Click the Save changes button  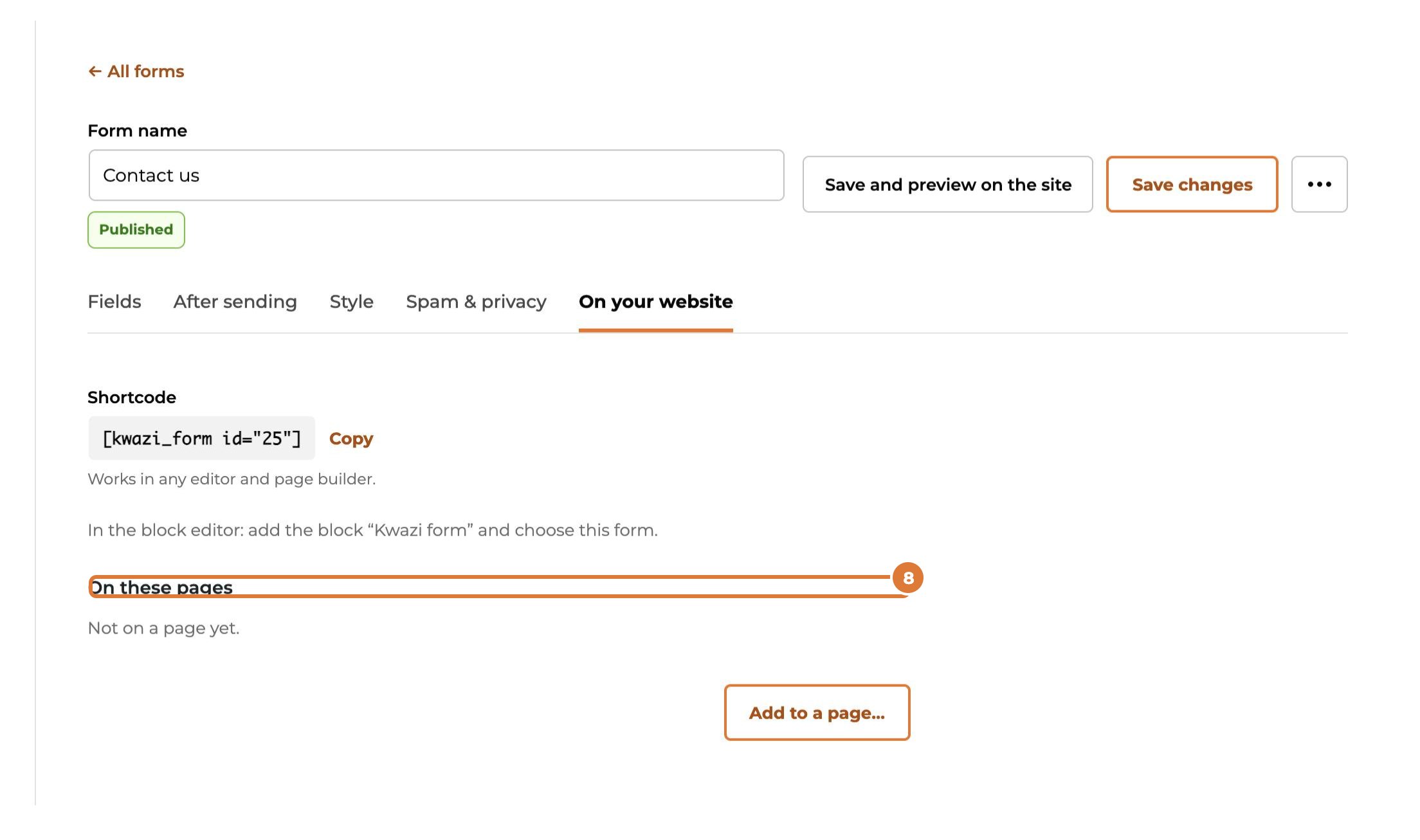pos(1192,185)
